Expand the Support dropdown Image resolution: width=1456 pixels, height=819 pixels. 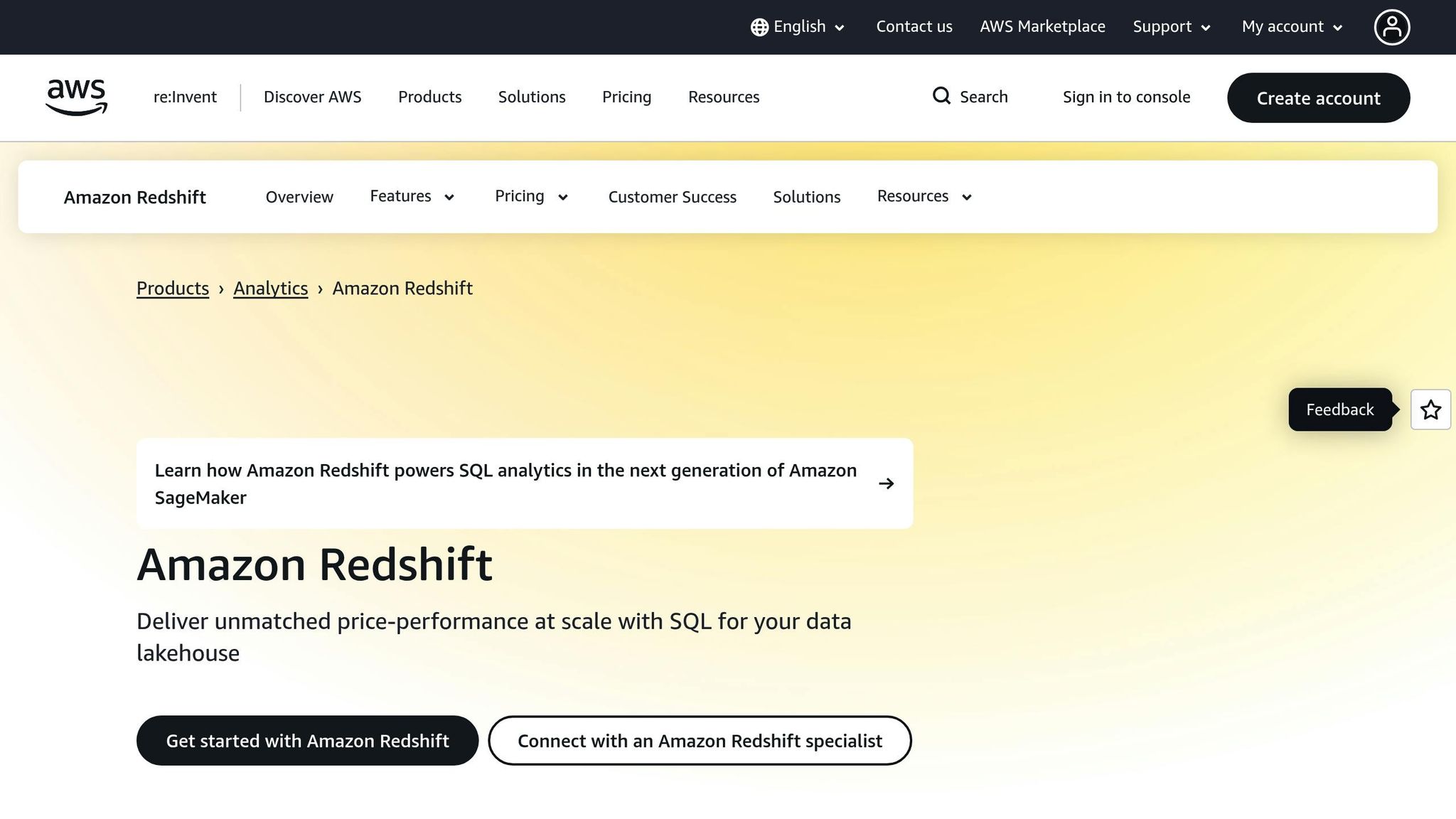click(1169, 26)
